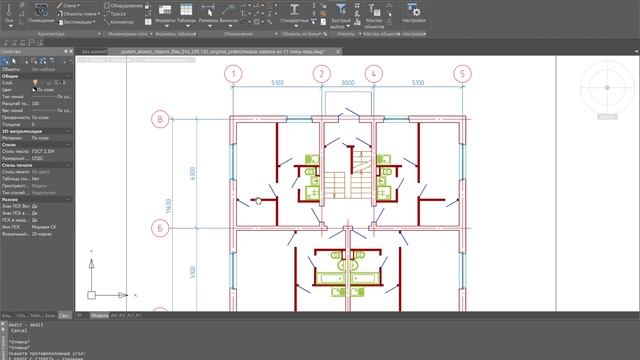Collapse the Общие properties section
Viewport: 640px width, 360px height.
tap(68, 76)
